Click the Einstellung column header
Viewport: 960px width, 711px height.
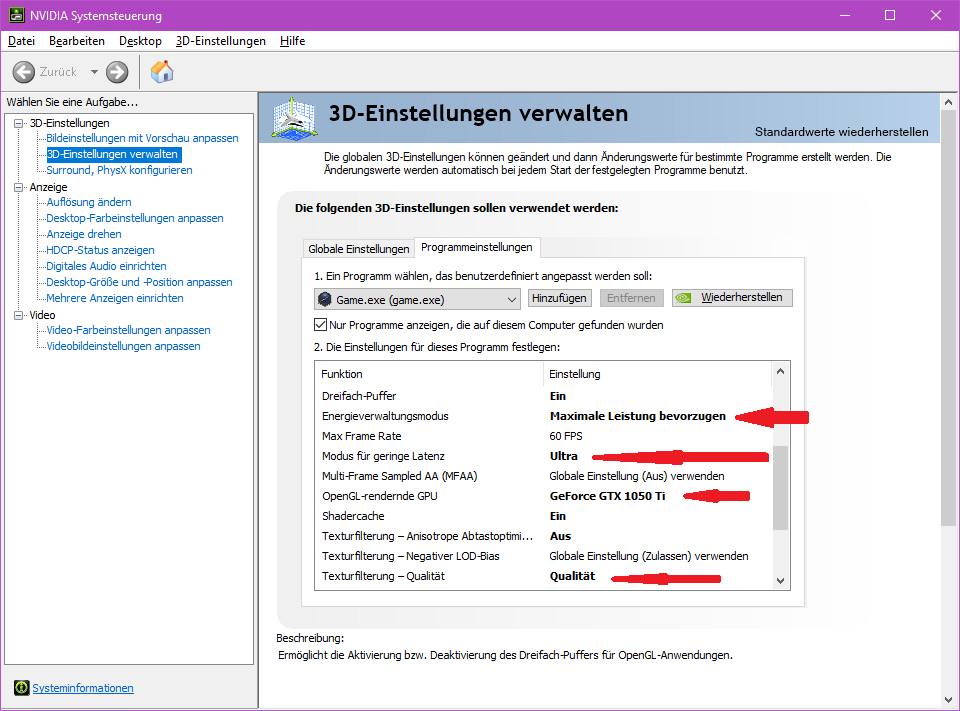[658, 374]
